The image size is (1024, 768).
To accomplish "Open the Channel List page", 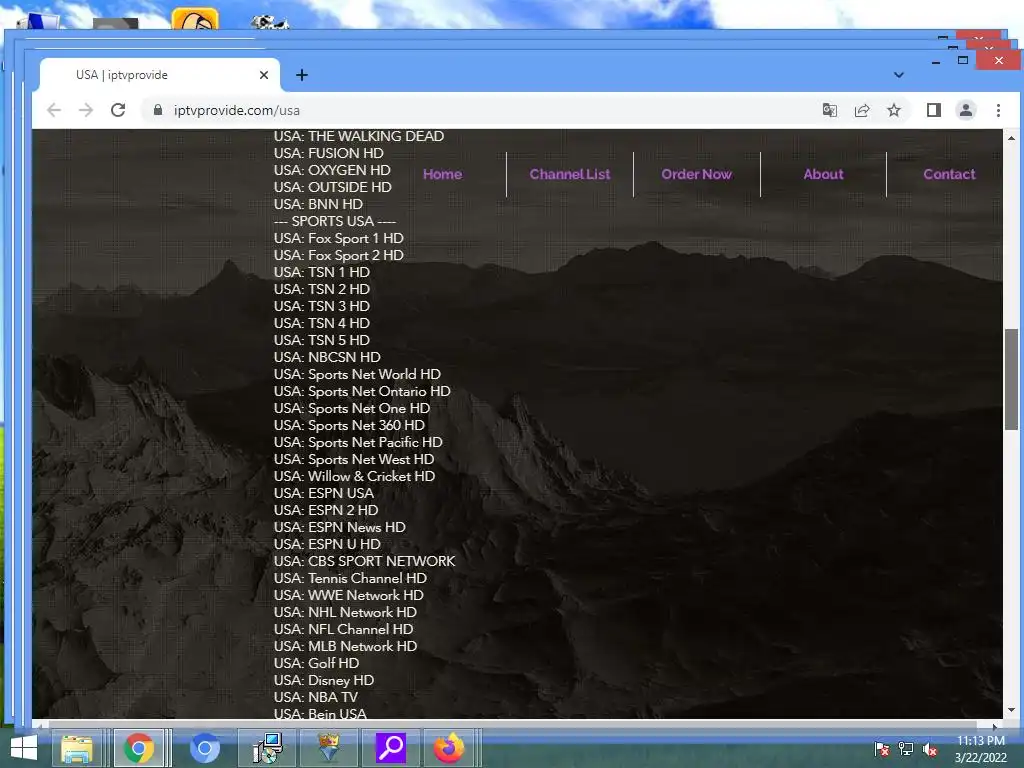I will point(569,174).
